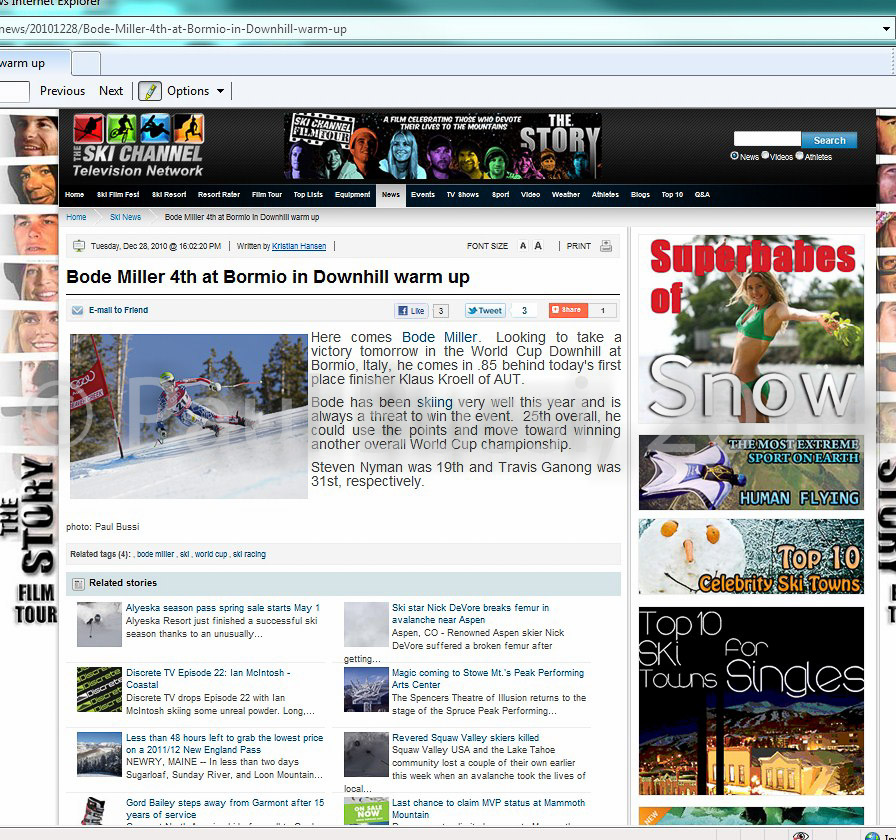Screen dimensions: 896x840
Task: Click the Superbabes of Snow ad
Action: (751, 329)
